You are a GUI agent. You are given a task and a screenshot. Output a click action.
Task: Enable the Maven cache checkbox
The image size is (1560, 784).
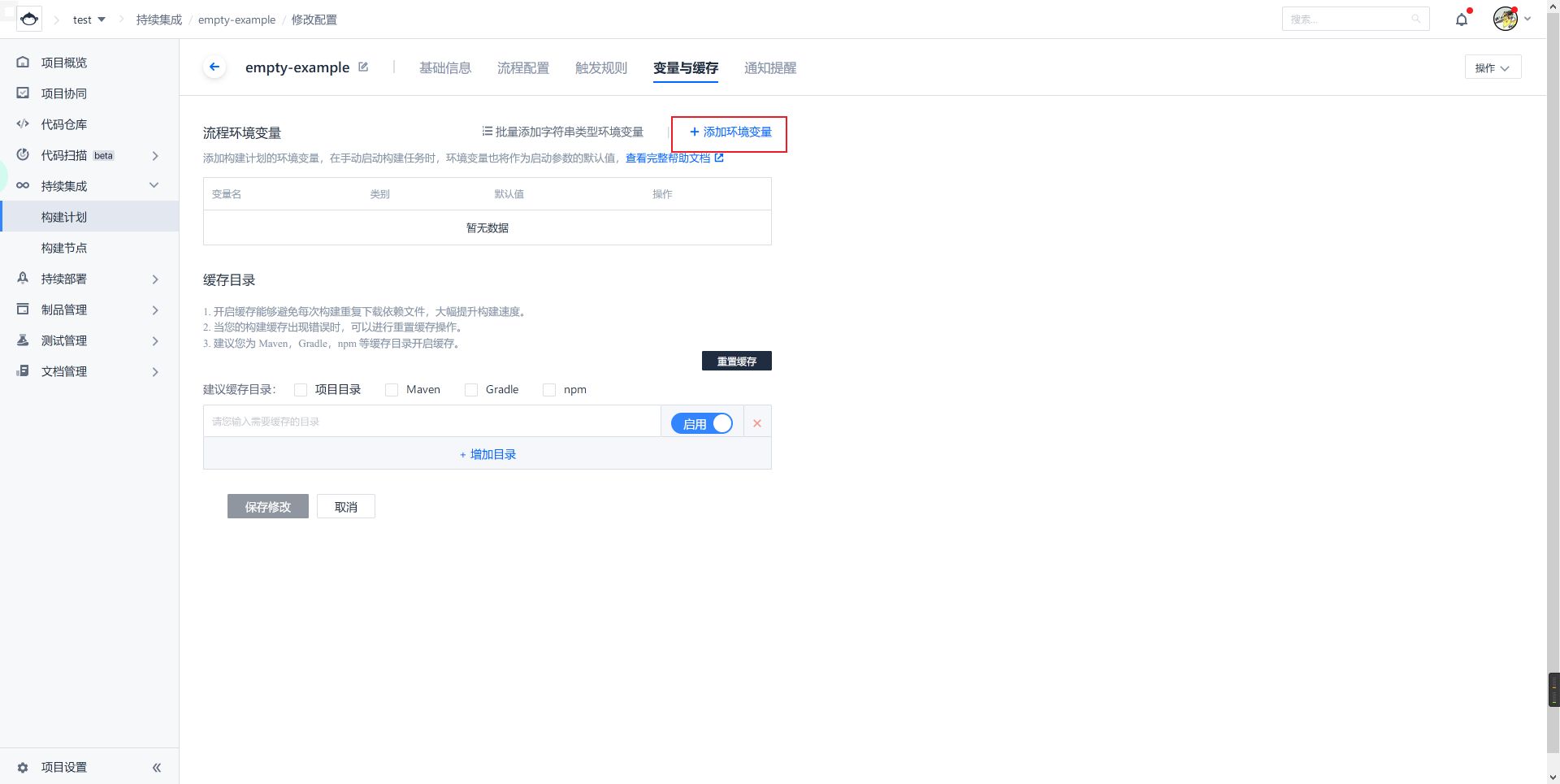click(x=392, y=389)
